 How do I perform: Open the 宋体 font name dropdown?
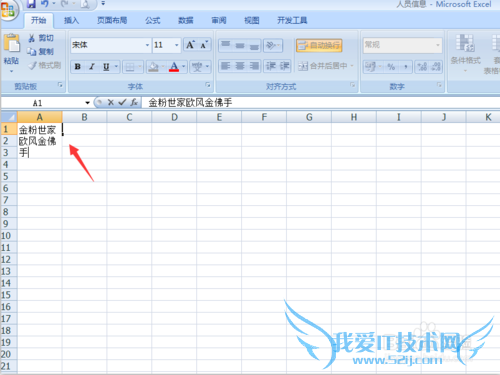[x=147, y=45]
